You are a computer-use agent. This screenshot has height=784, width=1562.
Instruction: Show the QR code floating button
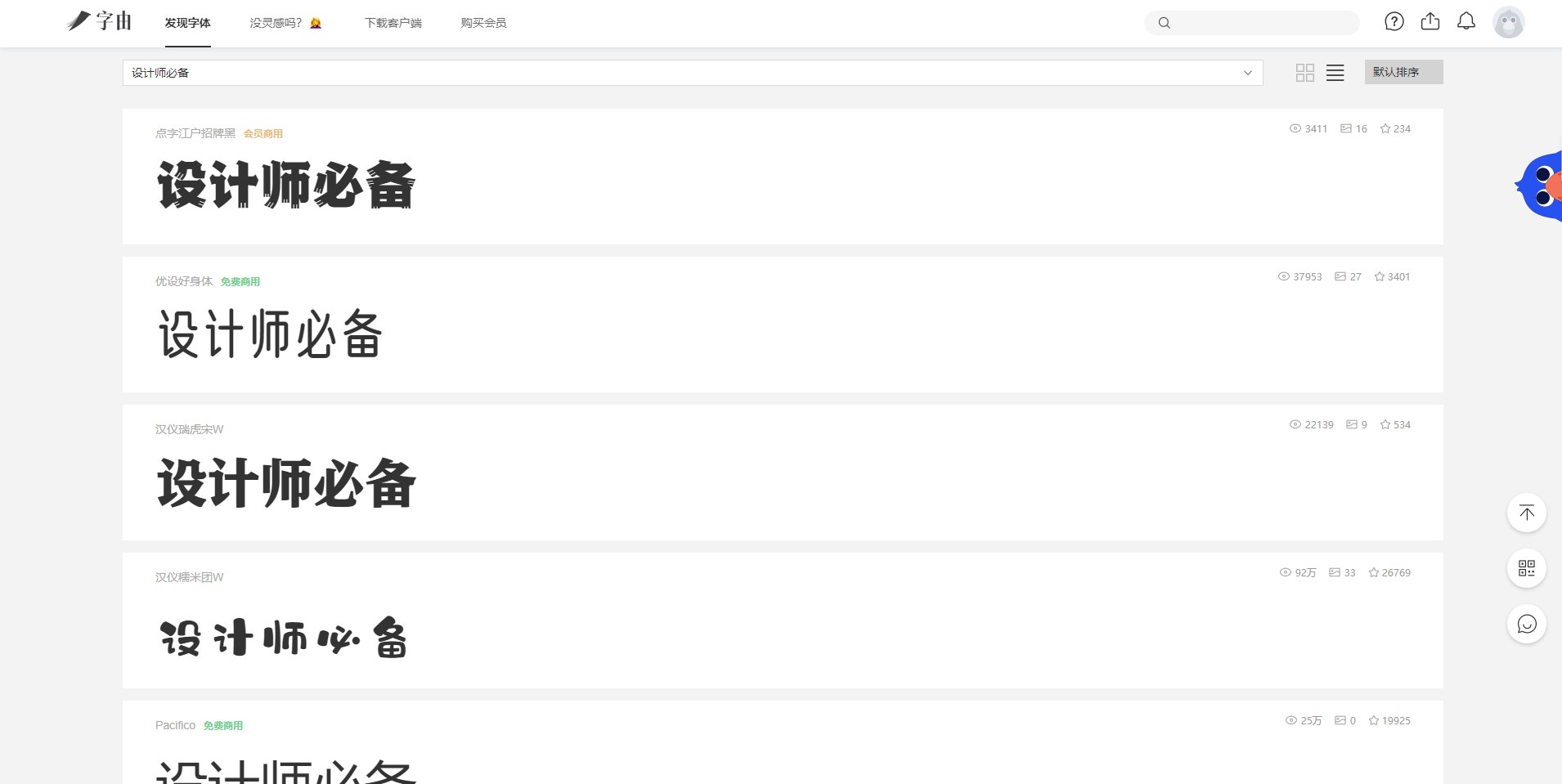point(1526,568)
